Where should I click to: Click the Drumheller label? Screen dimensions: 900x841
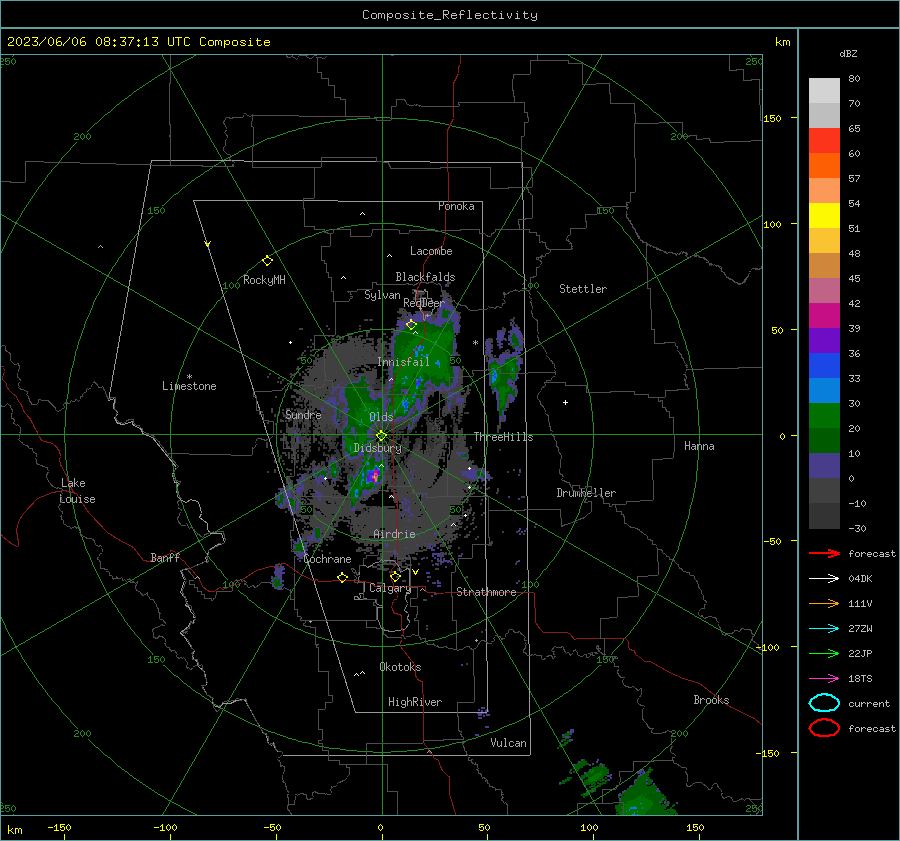[586, 493]
